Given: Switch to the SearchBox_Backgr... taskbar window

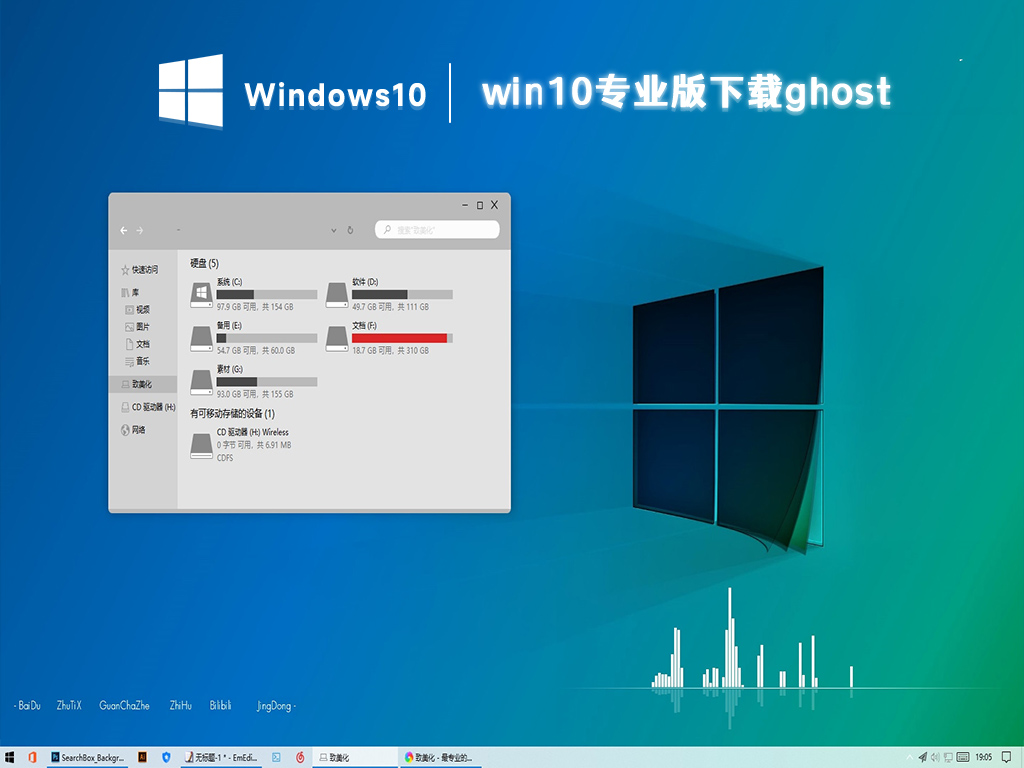Looking at the screenshot, I should [88, 757].
